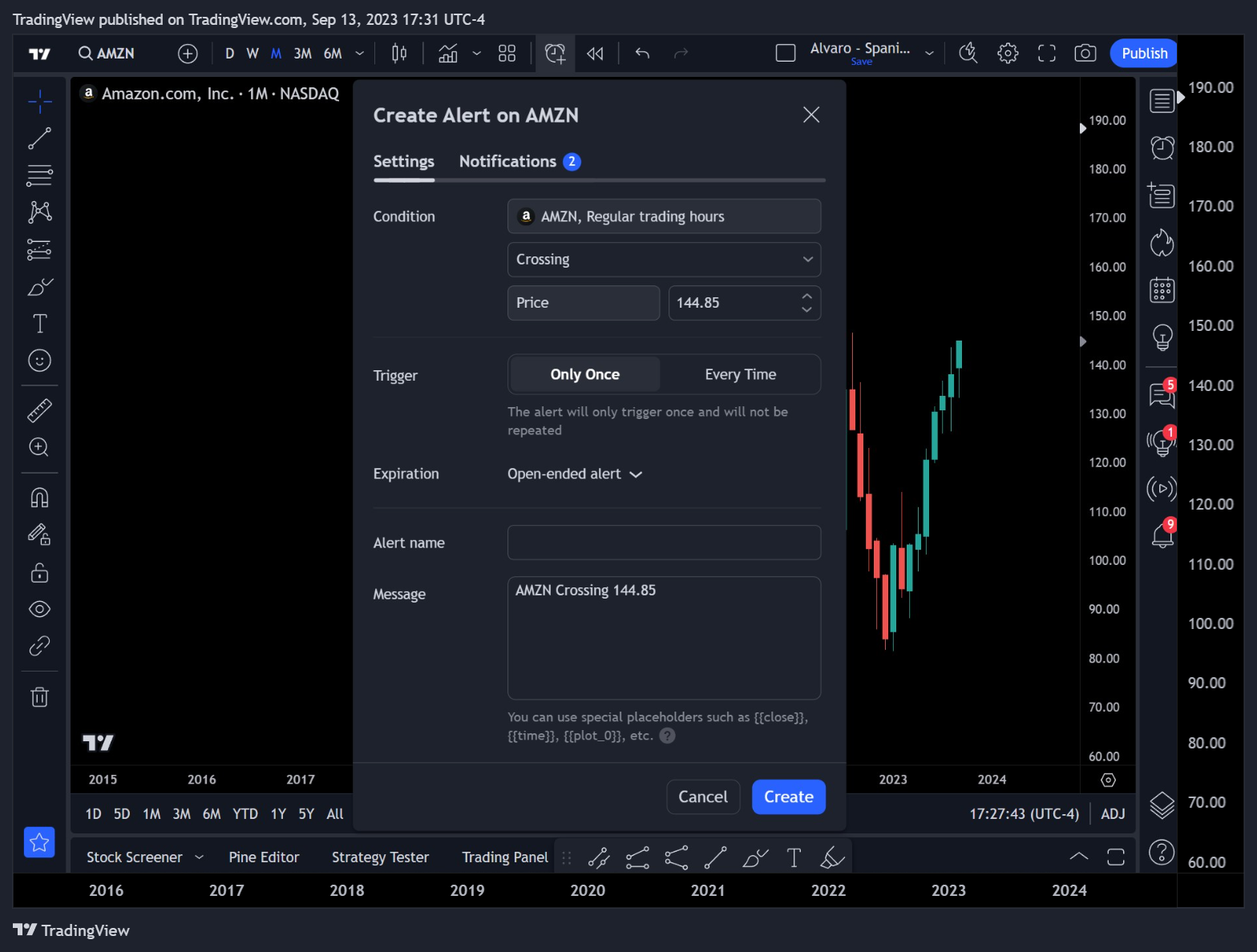
Task: Open the Price dropdown field
Action: [x=584, y=303]
